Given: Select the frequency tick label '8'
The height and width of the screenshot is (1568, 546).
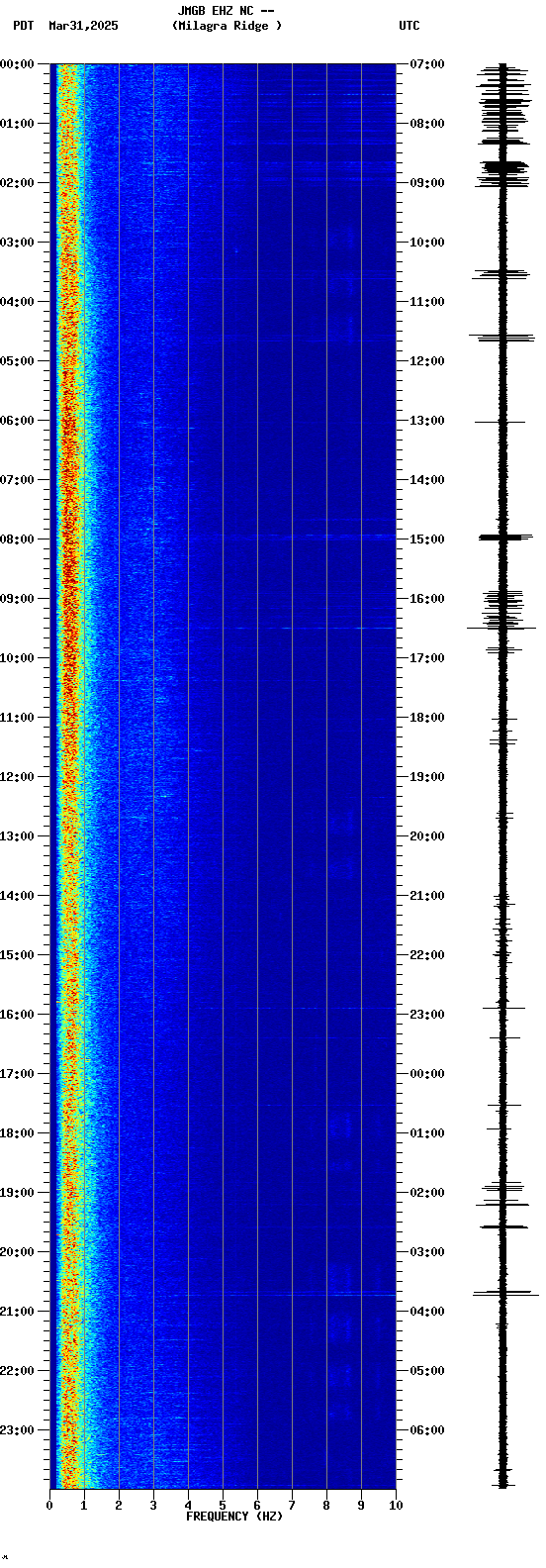Looking at the screenshot, I should 326,1506.
